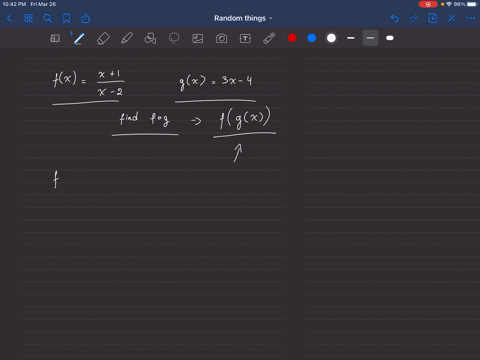Undo the last stroke
The image size is (480, 360).
tap(395, 18)
